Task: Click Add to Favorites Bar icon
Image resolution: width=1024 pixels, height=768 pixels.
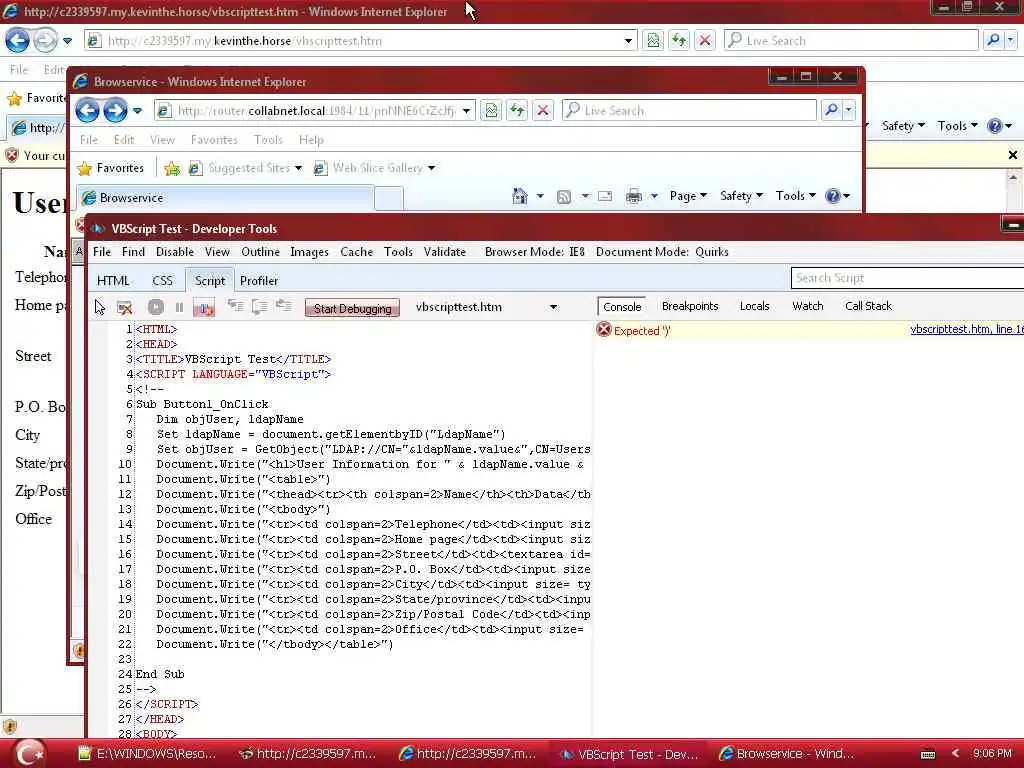Action: (172, 168)
